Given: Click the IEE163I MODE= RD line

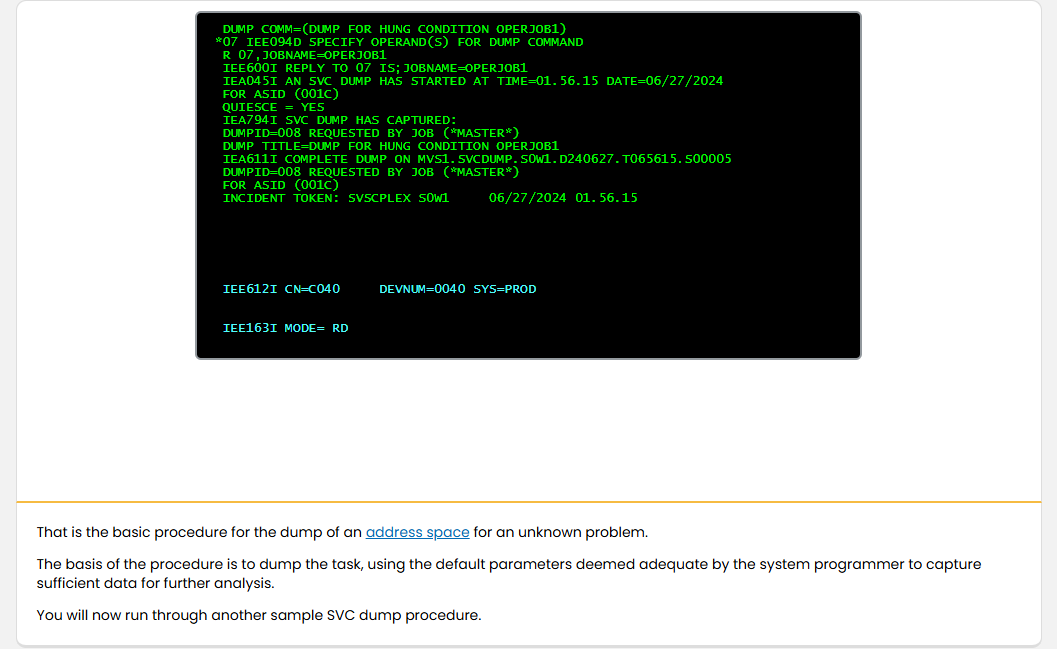Looking at the screenshot, I should click(285, 328).
